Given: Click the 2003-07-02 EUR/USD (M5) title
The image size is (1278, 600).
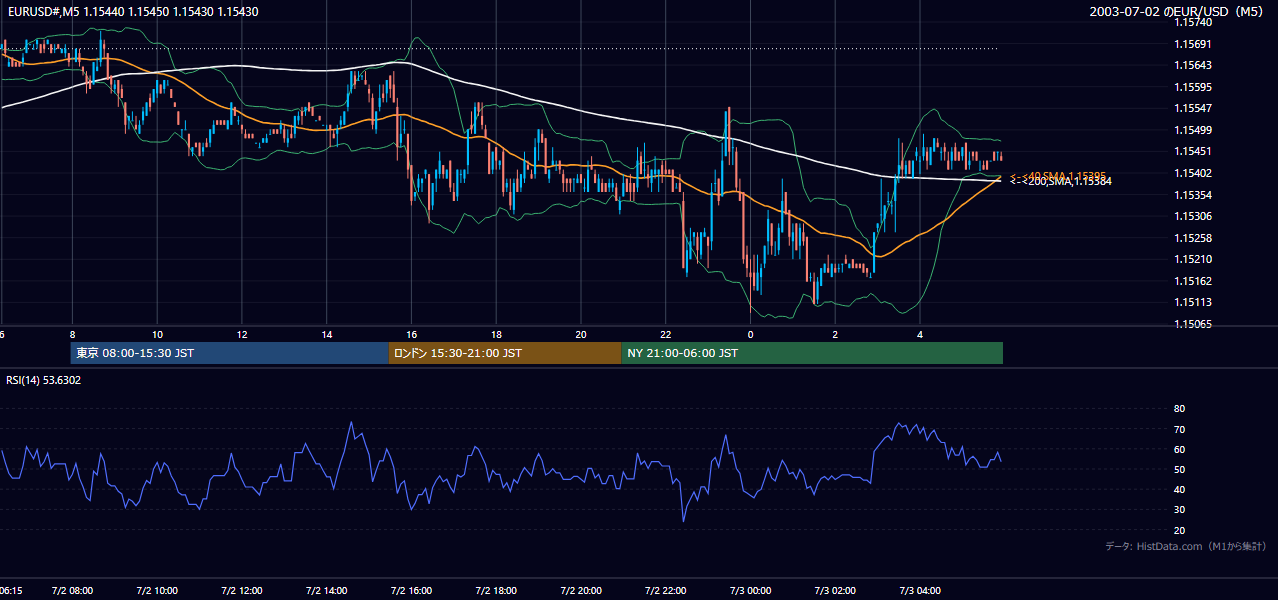Looking at the screenshot, I should 1178,11.
